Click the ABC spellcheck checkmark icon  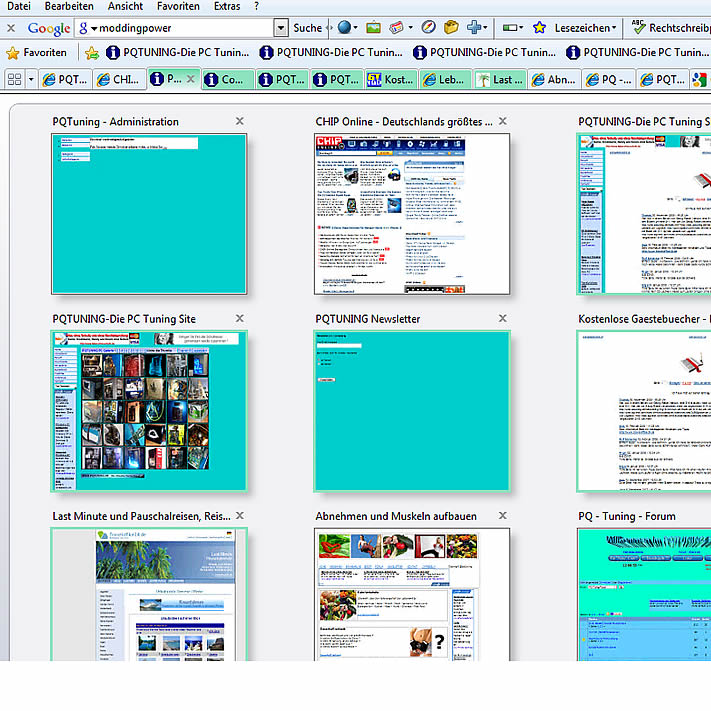[x=638, y=27]
